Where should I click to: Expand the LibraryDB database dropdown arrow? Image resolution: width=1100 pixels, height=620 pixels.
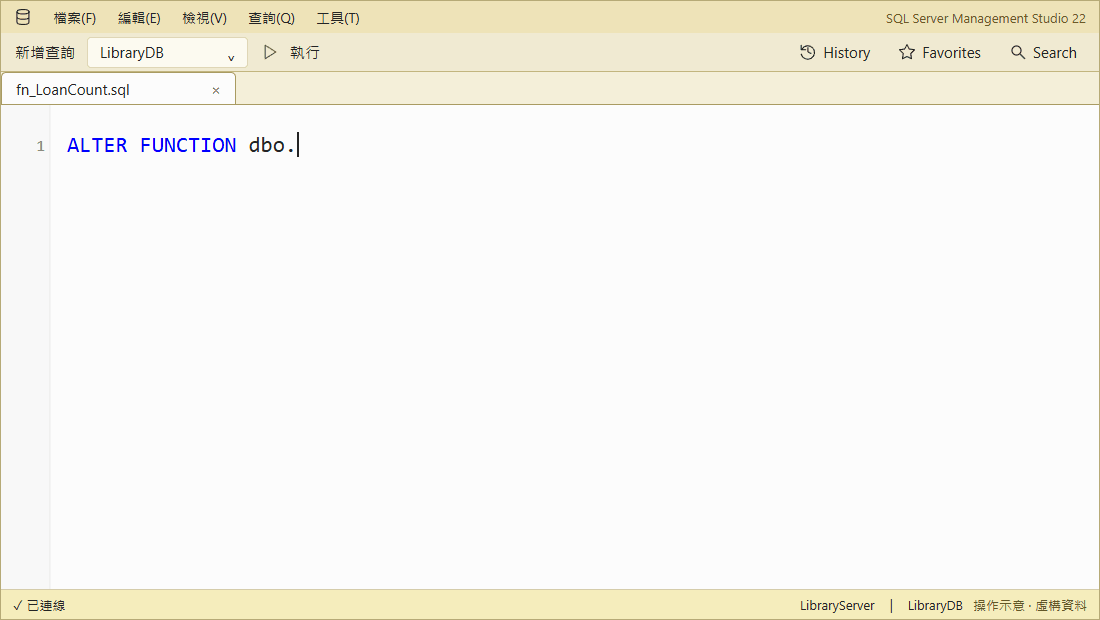231,58
